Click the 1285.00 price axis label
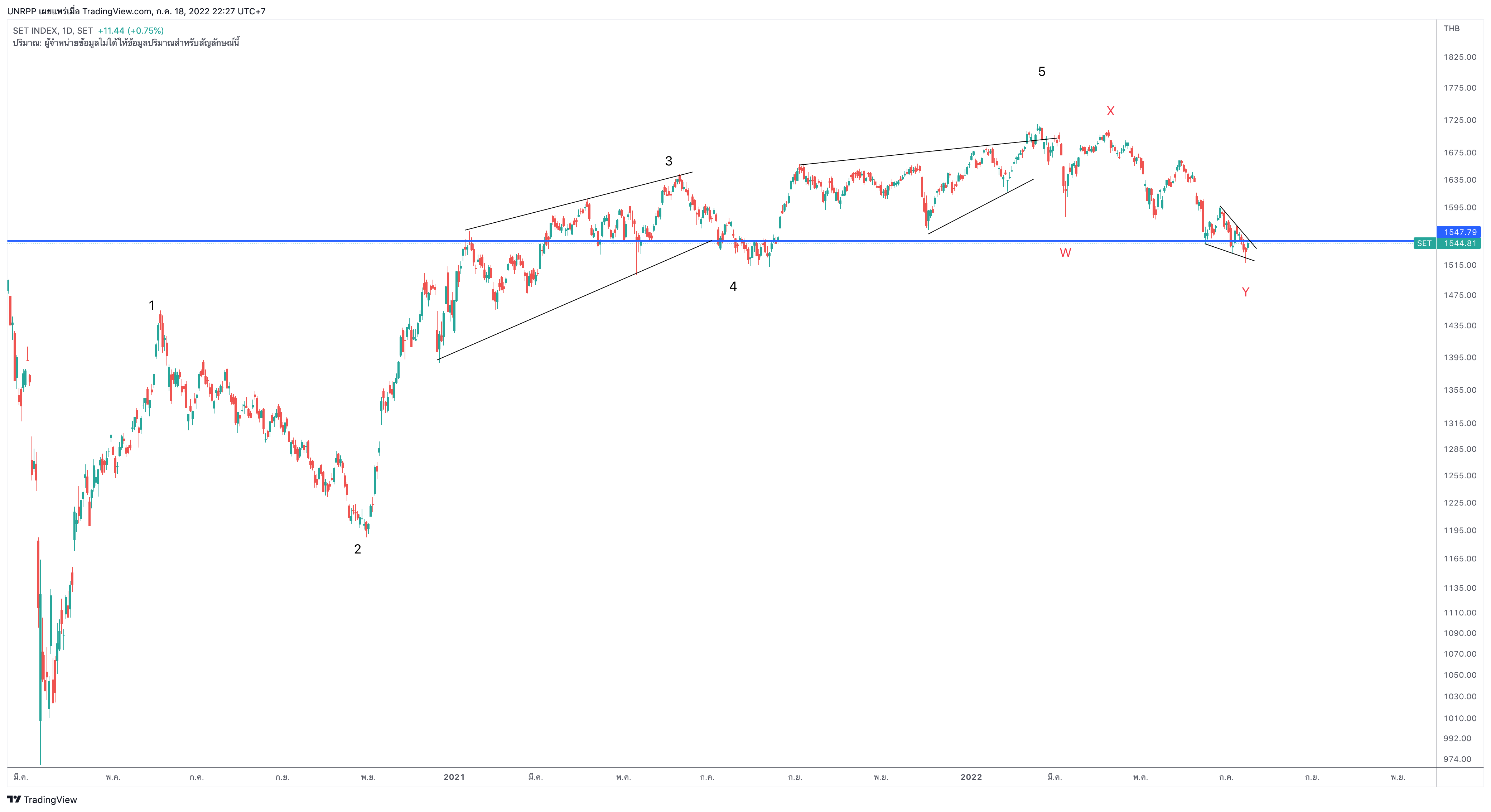The width and height of the screenshot is (1491, 812). 1460,449
